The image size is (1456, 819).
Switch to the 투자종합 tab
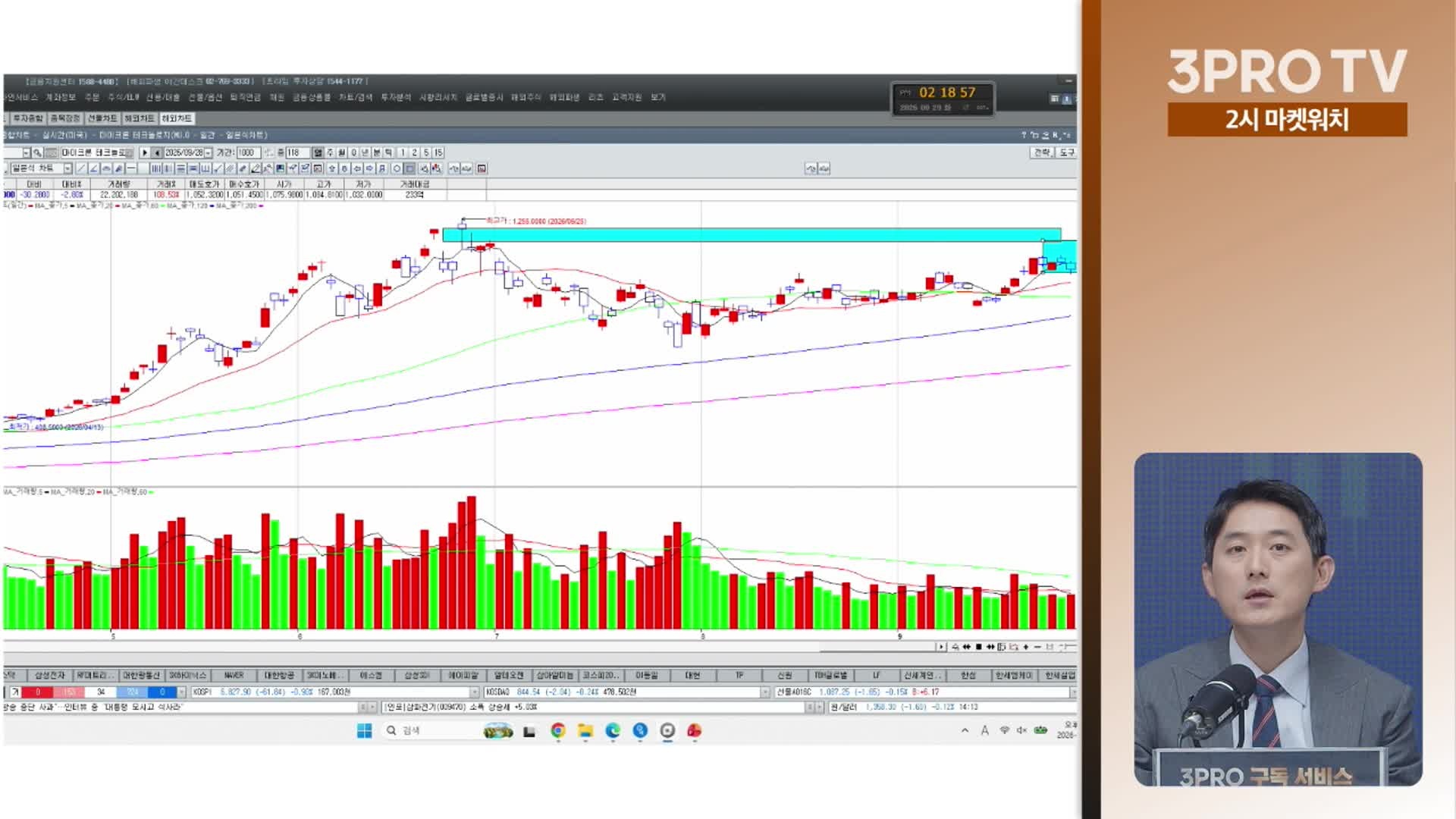pyautogui.click(x=27, y=118)
